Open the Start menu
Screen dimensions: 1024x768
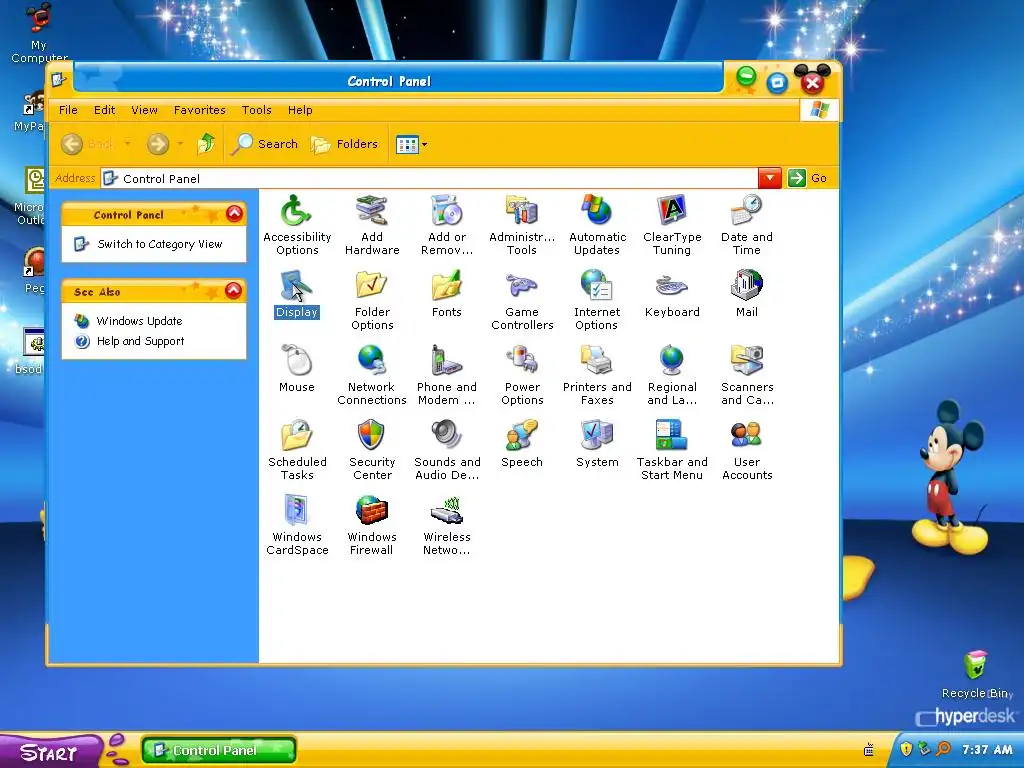point(49,752)
